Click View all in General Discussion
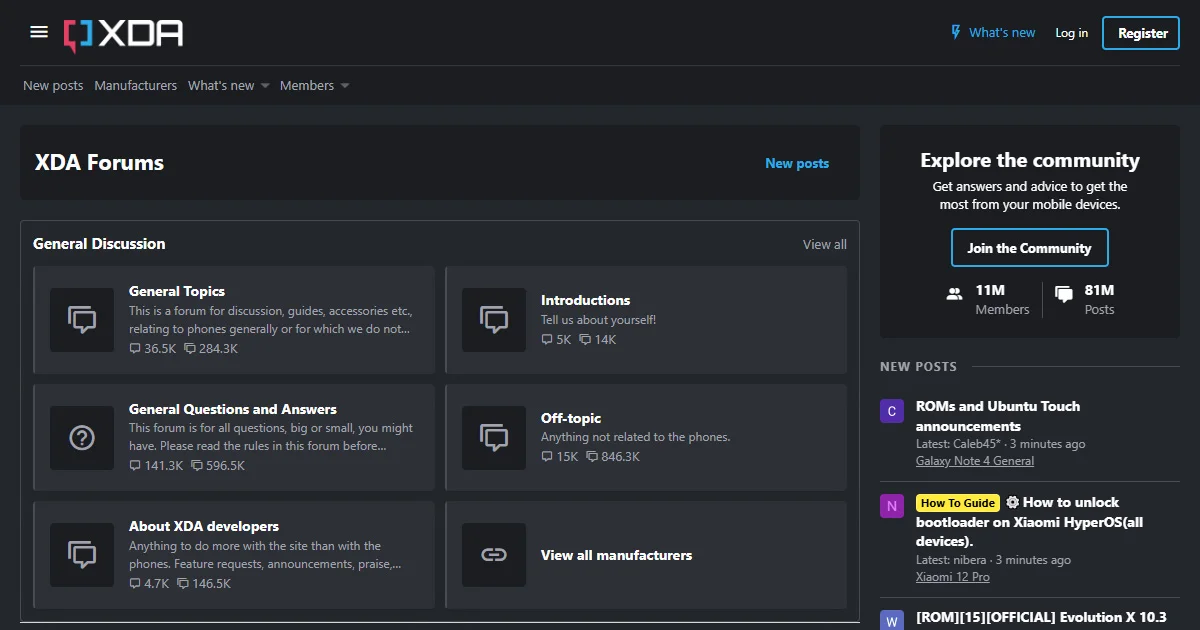The height and width of the screenshot is (630, 1200). pyautogui.click(x=825, y=244)
